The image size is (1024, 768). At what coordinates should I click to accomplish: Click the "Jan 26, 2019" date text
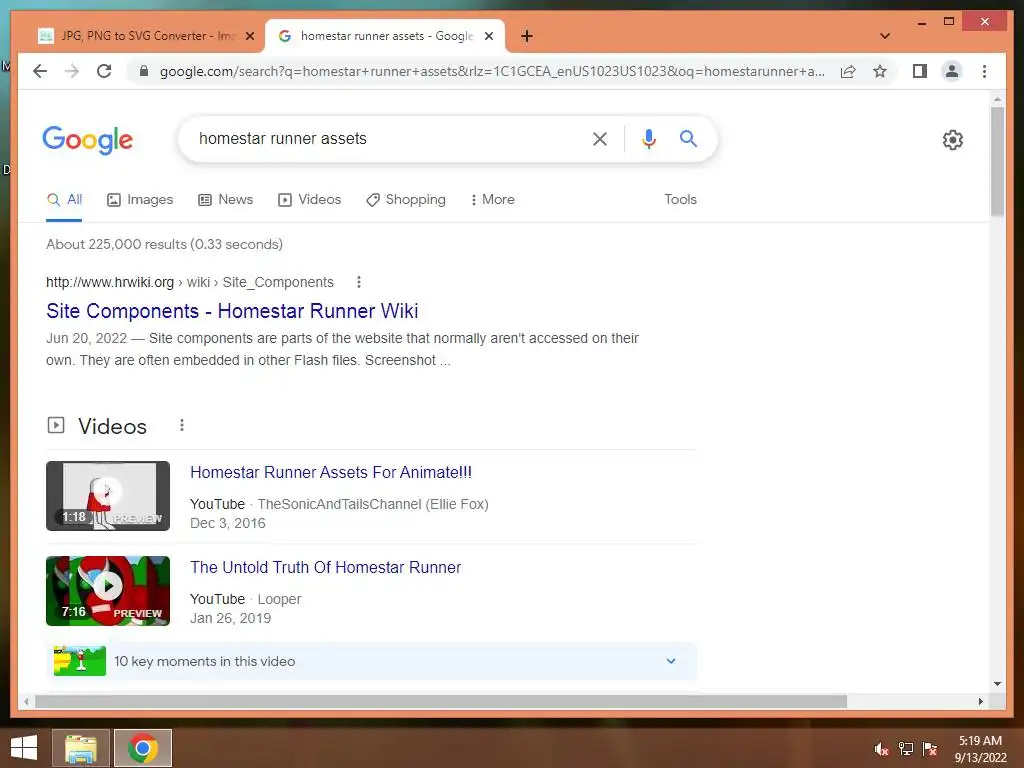(x=230, y=618)
